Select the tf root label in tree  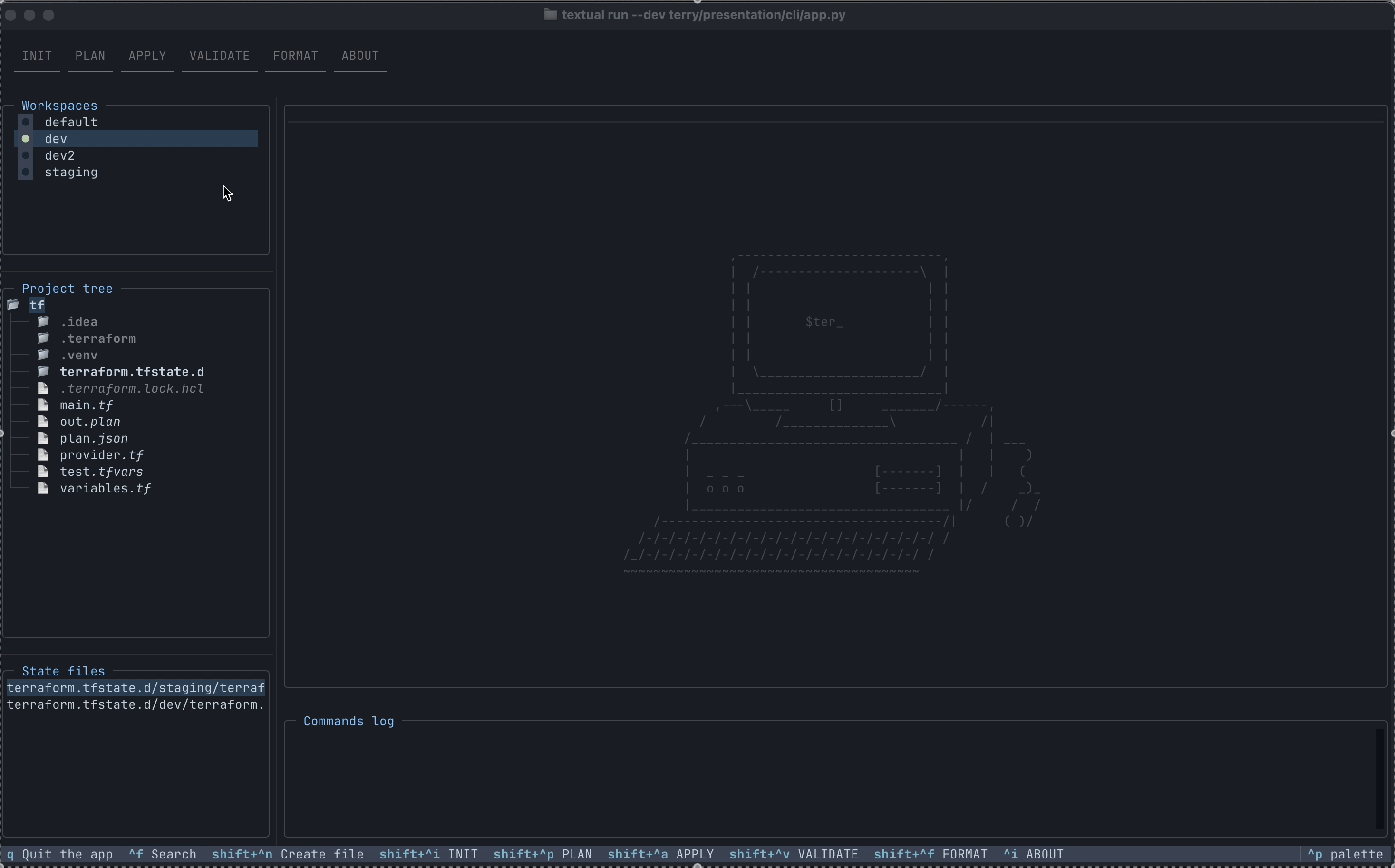pos(37,305)
